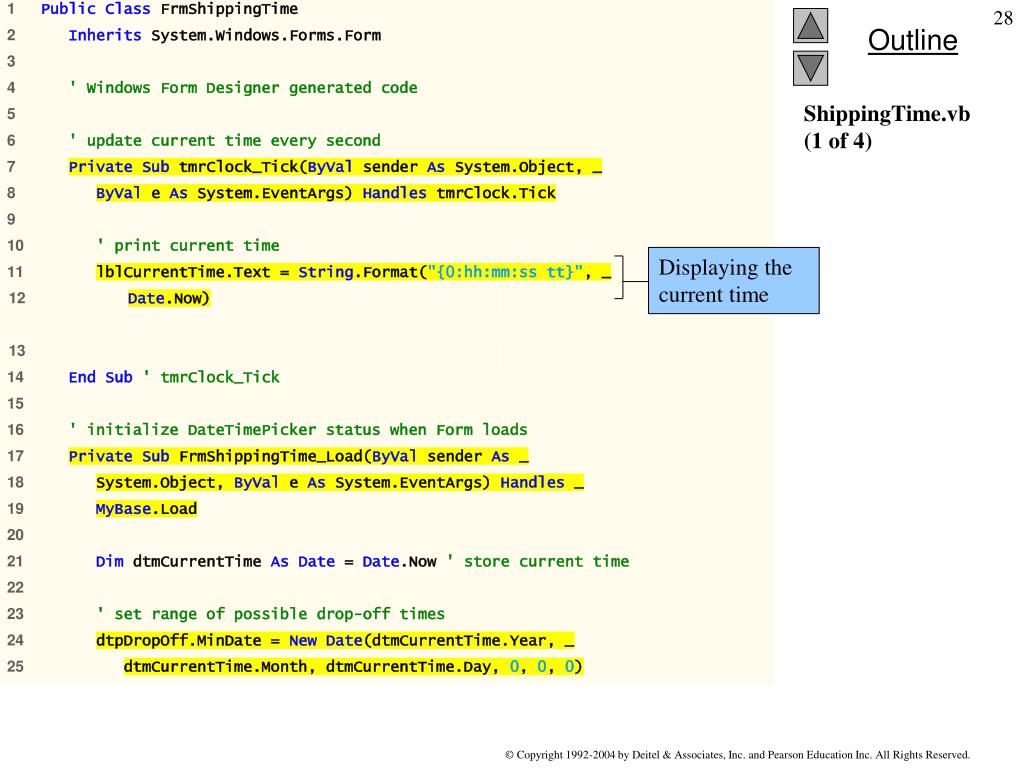Click line 1 Public Class FrmShippingTime
1024x768 pixels.
169,9
